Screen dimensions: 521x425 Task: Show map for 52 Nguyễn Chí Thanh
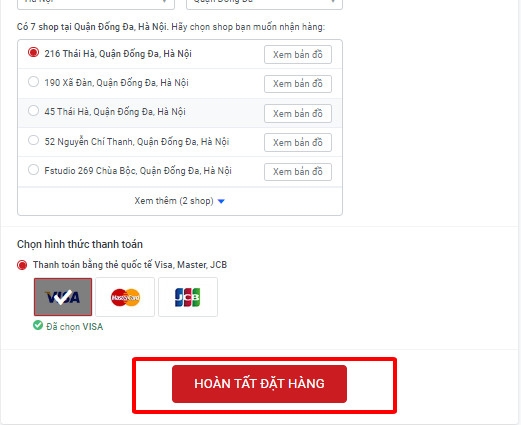(298, 142)
